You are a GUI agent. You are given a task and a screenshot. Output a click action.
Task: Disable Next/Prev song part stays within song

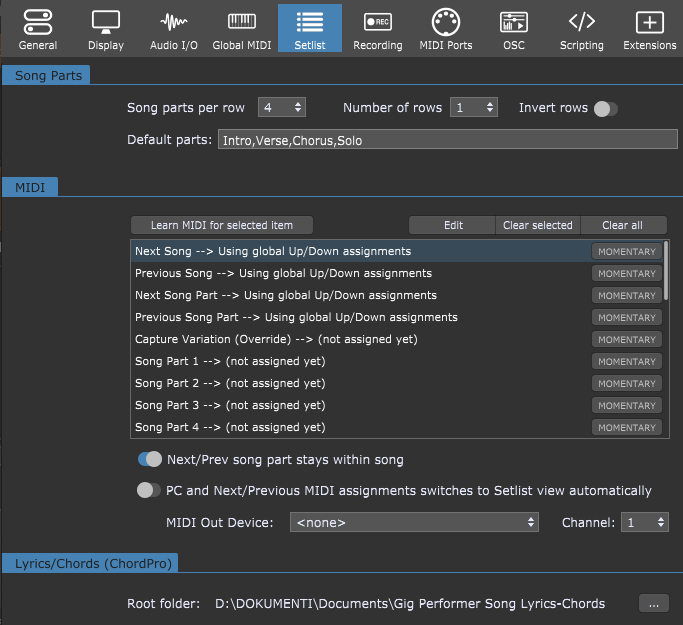150,460
